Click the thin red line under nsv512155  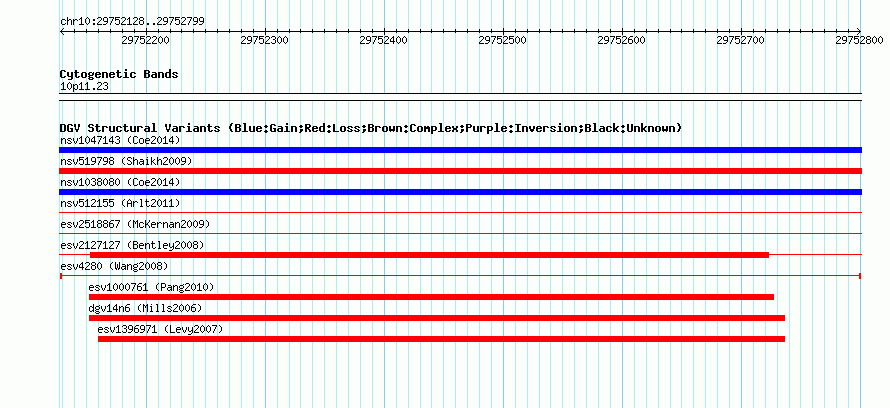click(460, 213)
